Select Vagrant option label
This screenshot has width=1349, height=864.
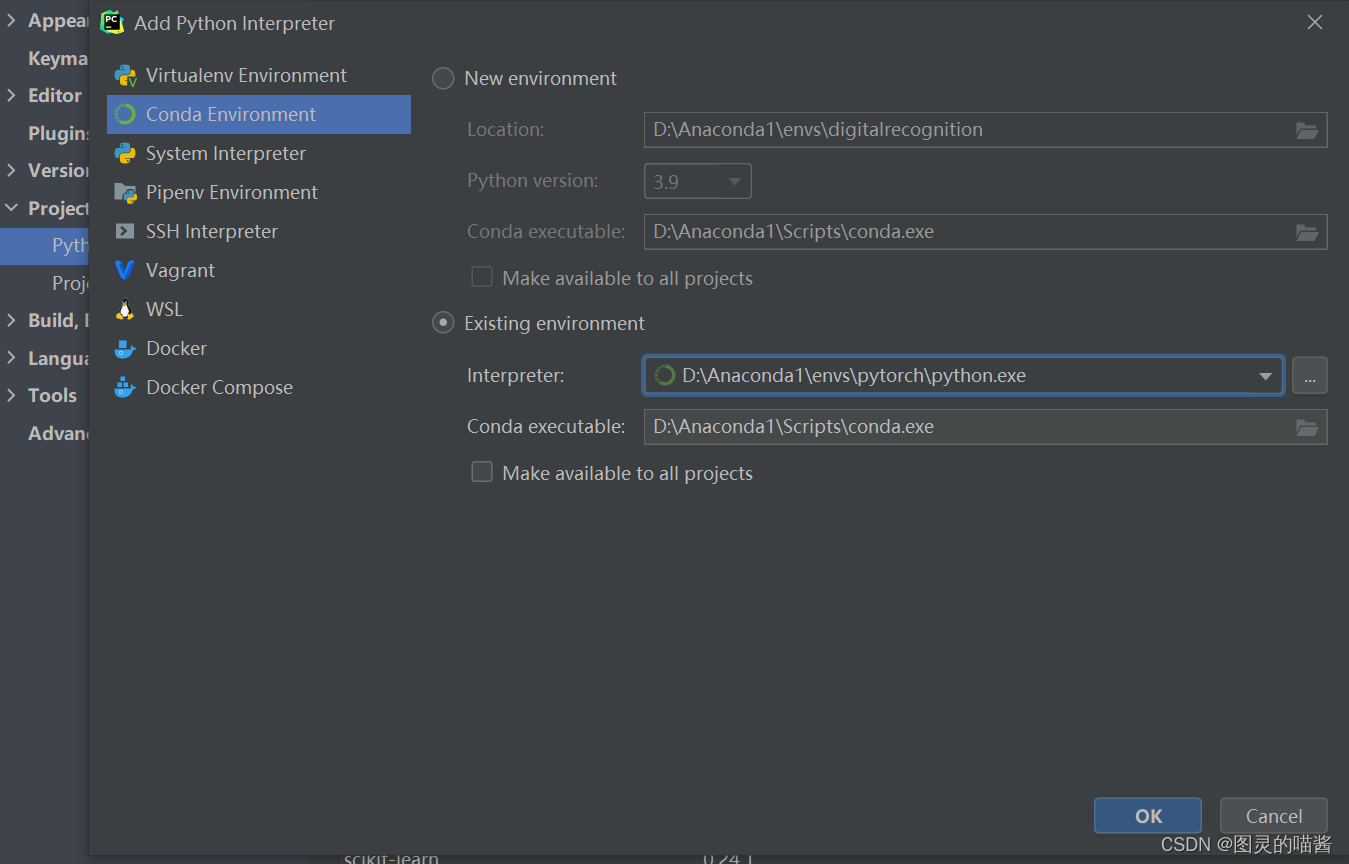pyautogui.click(x=181, y=271)
